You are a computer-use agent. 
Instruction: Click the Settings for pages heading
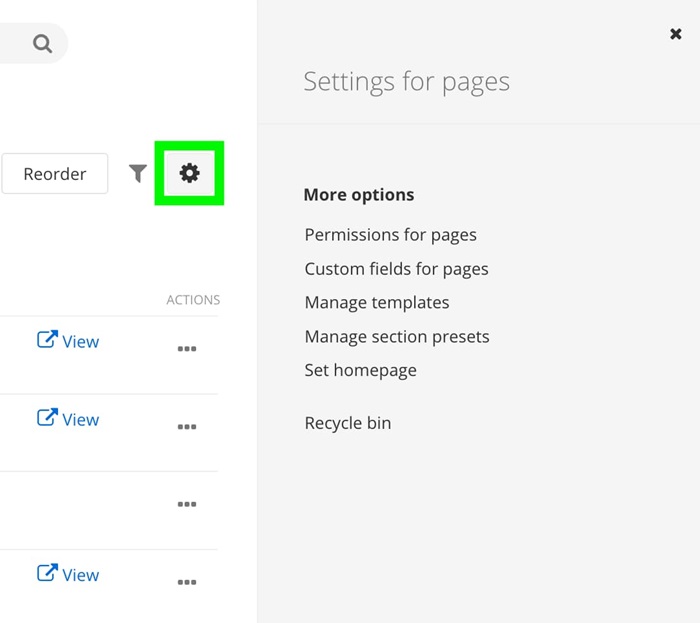tap(406, 82)
